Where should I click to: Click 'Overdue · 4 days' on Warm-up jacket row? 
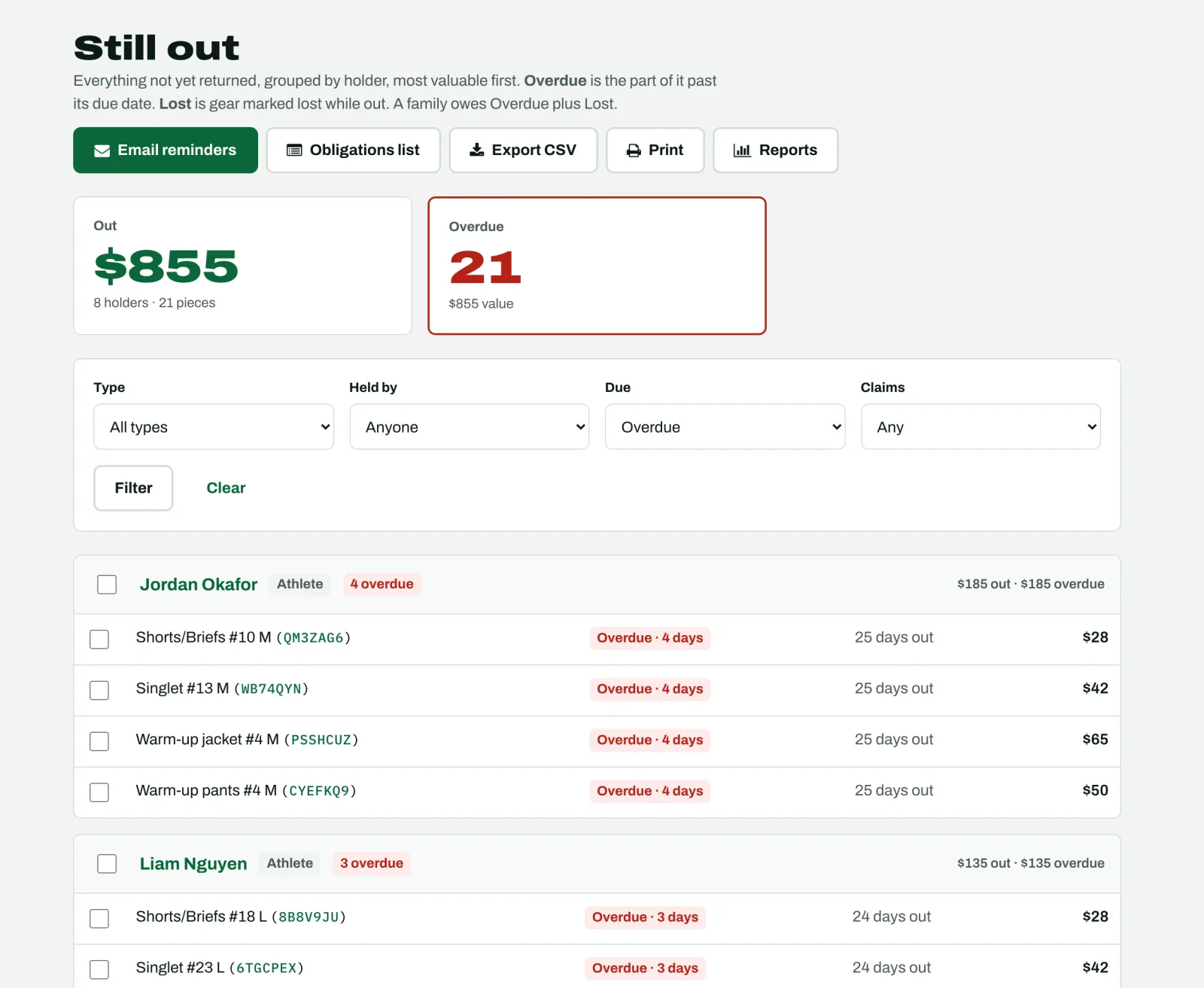650,740
